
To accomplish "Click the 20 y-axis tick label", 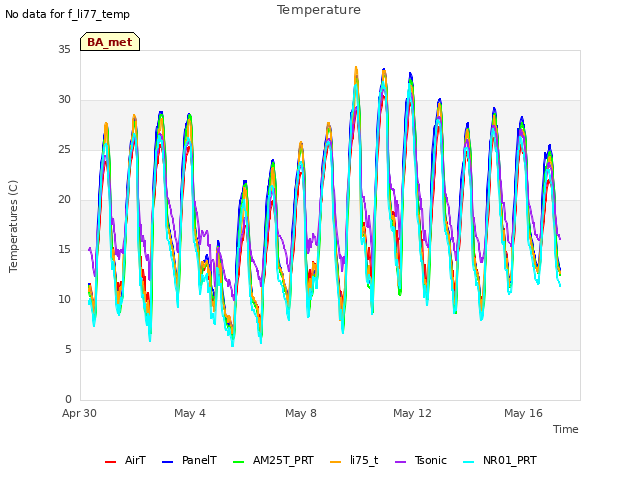I will 64,200.
